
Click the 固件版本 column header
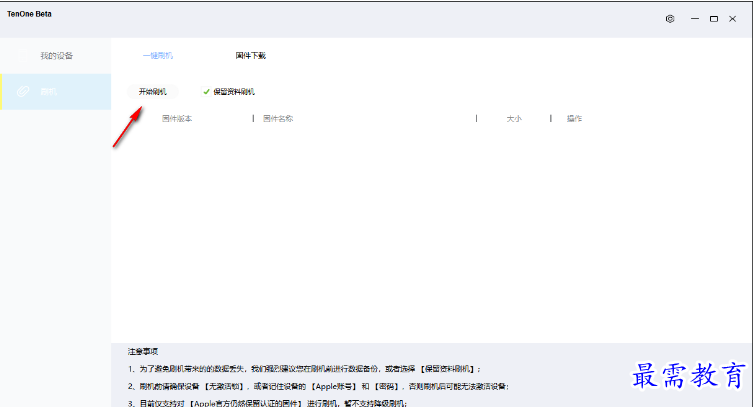click(177, 118)
